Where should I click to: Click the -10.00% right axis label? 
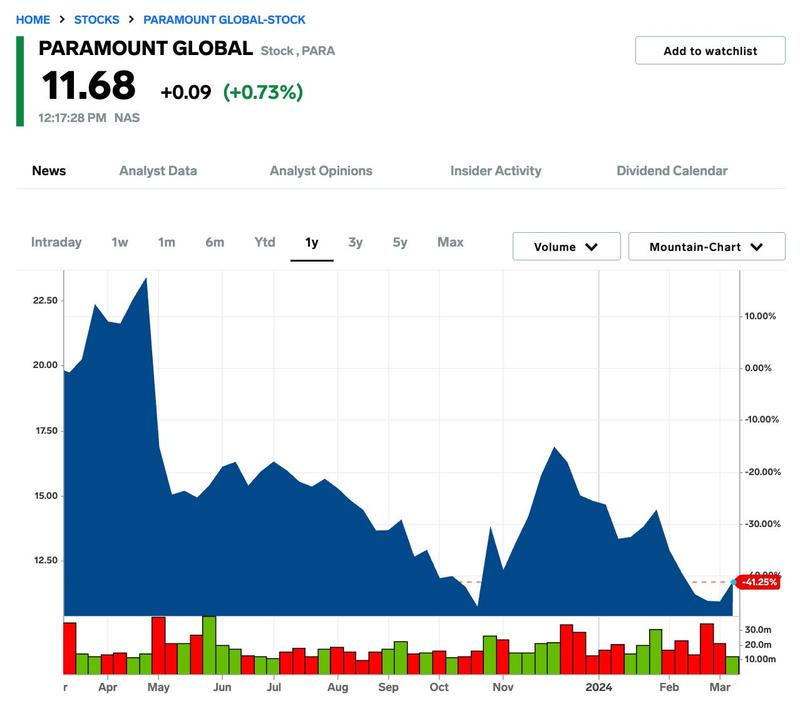(762, 420)
